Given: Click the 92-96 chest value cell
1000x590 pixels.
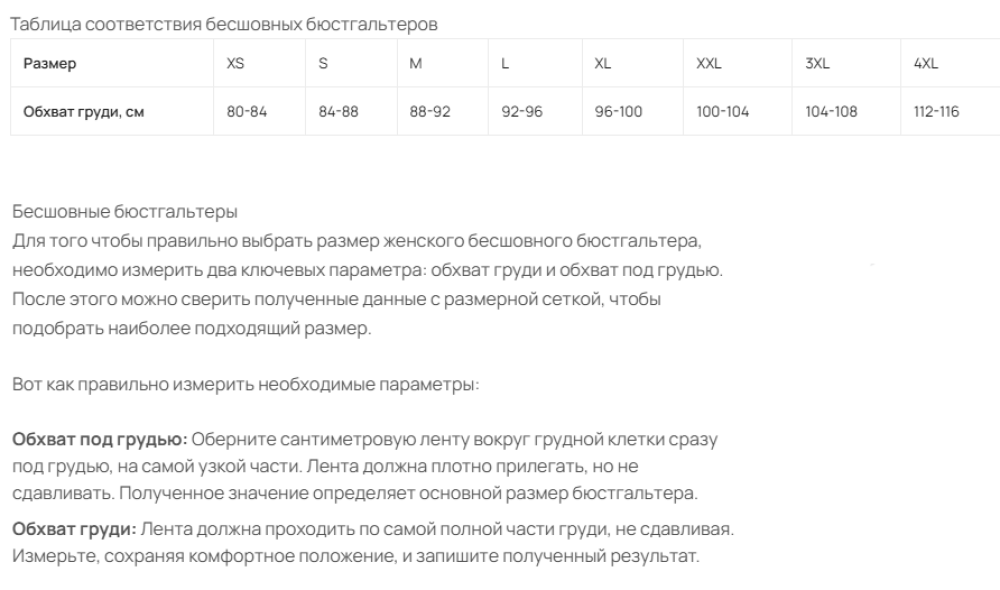Looking at the screenshot, I should click(535, 111).
